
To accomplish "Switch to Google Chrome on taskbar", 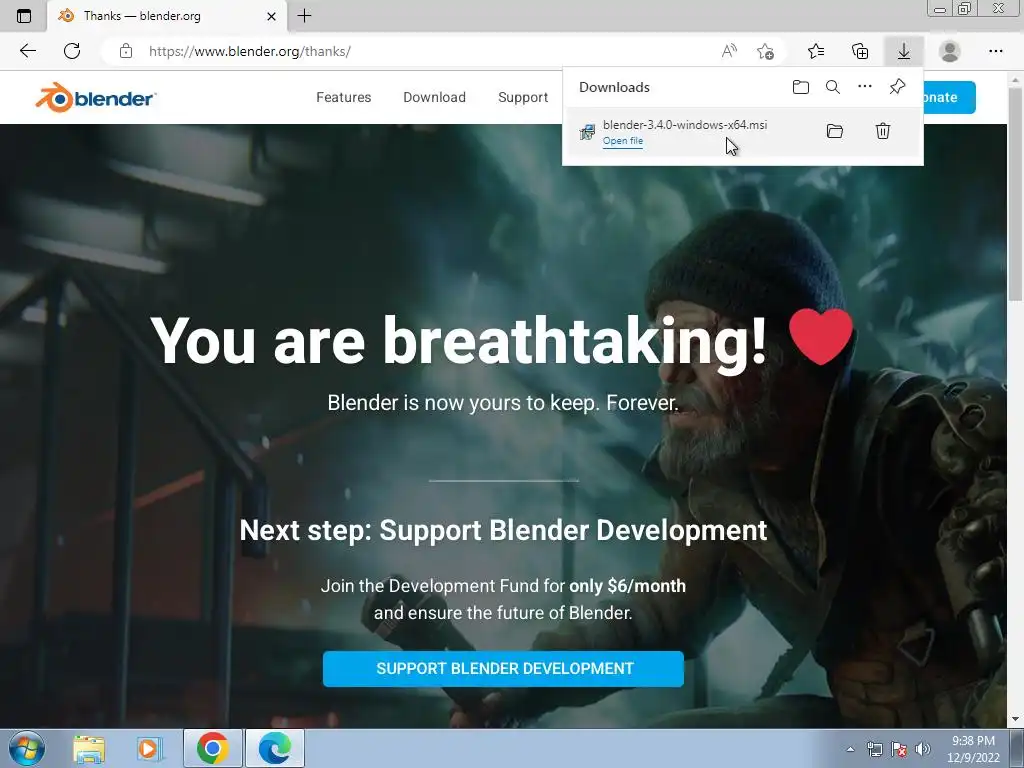I will pyautogui.click(x=213, y=748).
